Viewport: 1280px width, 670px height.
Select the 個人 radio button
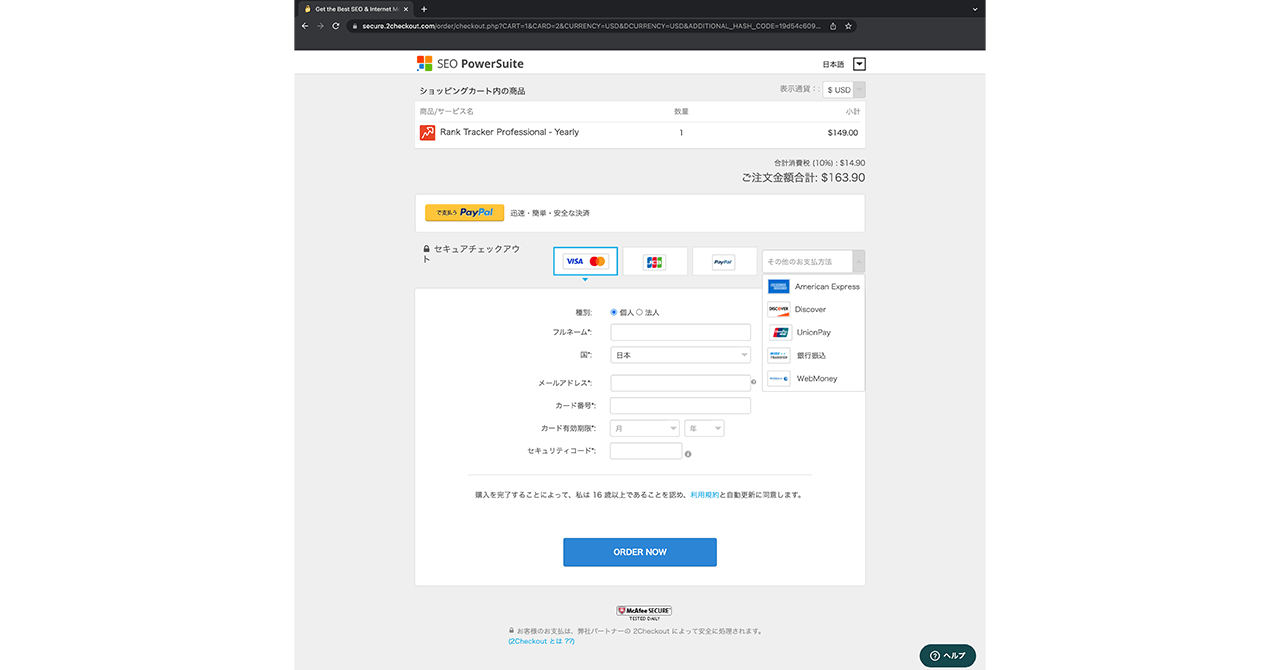point(614,312)
